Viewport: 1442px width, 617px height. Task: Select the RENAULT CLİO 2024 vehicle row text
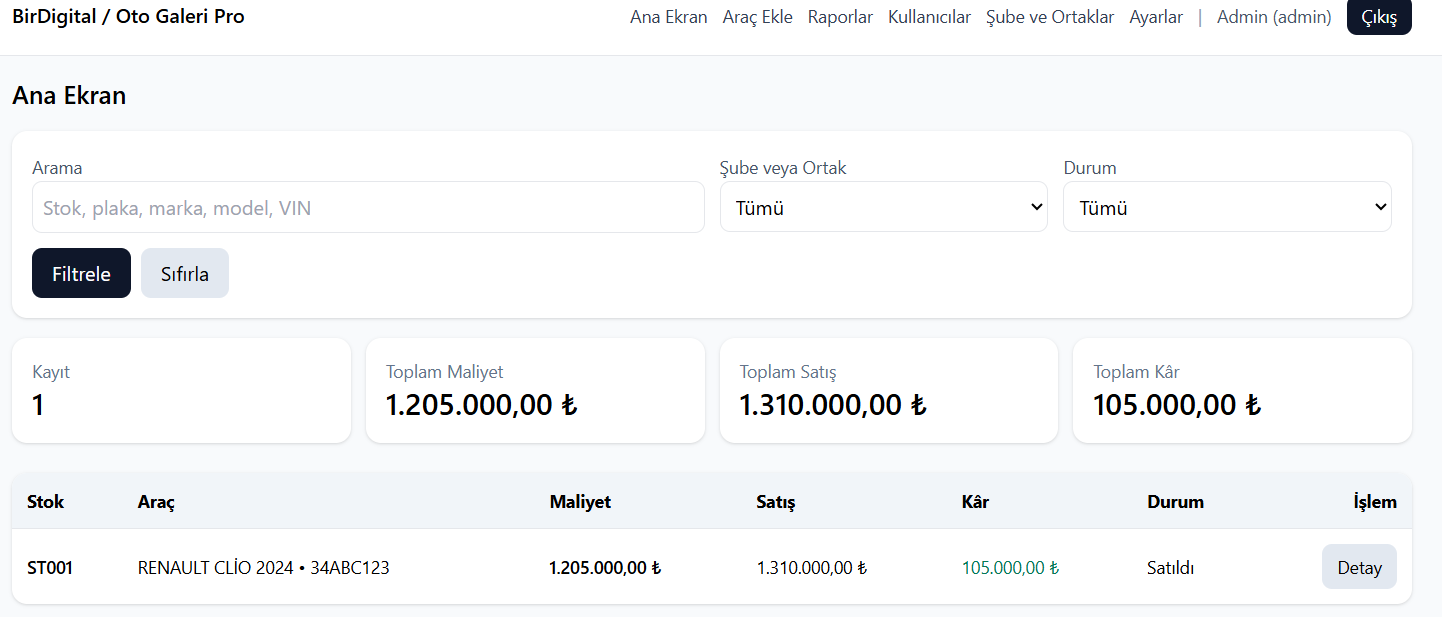point(263,568)
